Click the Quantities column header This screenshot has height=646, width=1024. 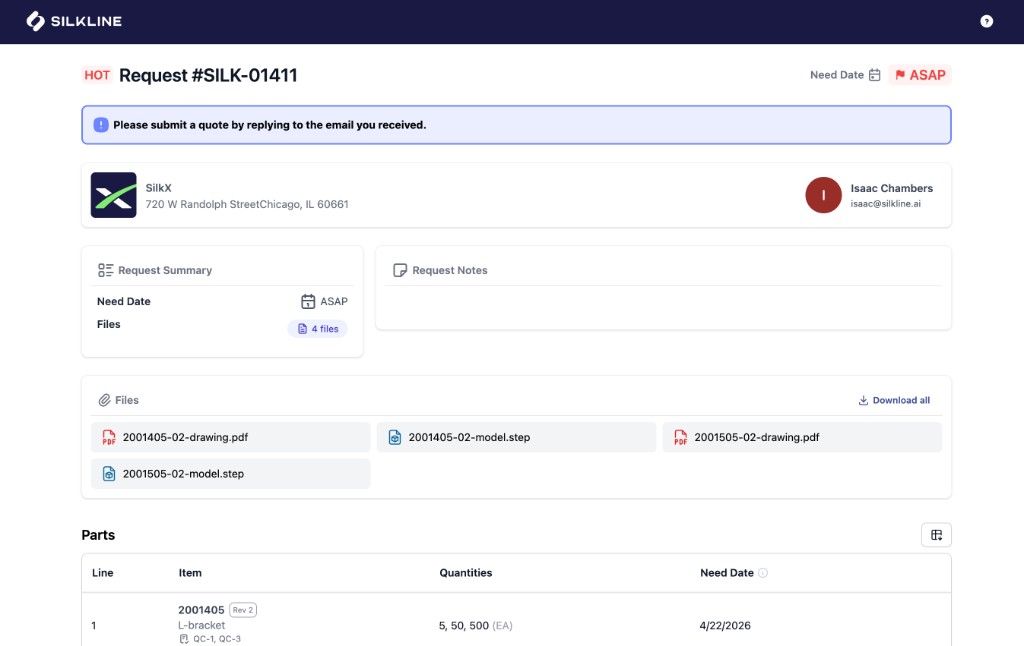[466, 573]
